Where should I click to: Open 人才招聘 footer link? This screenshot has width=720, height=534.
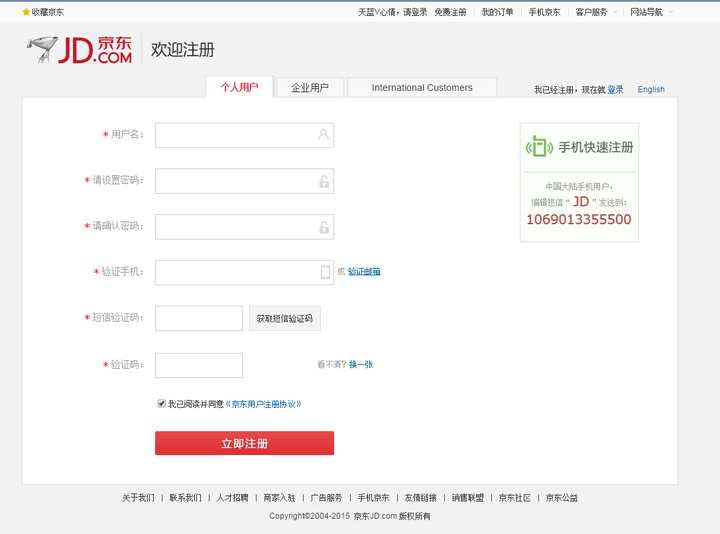coord(232,498)
